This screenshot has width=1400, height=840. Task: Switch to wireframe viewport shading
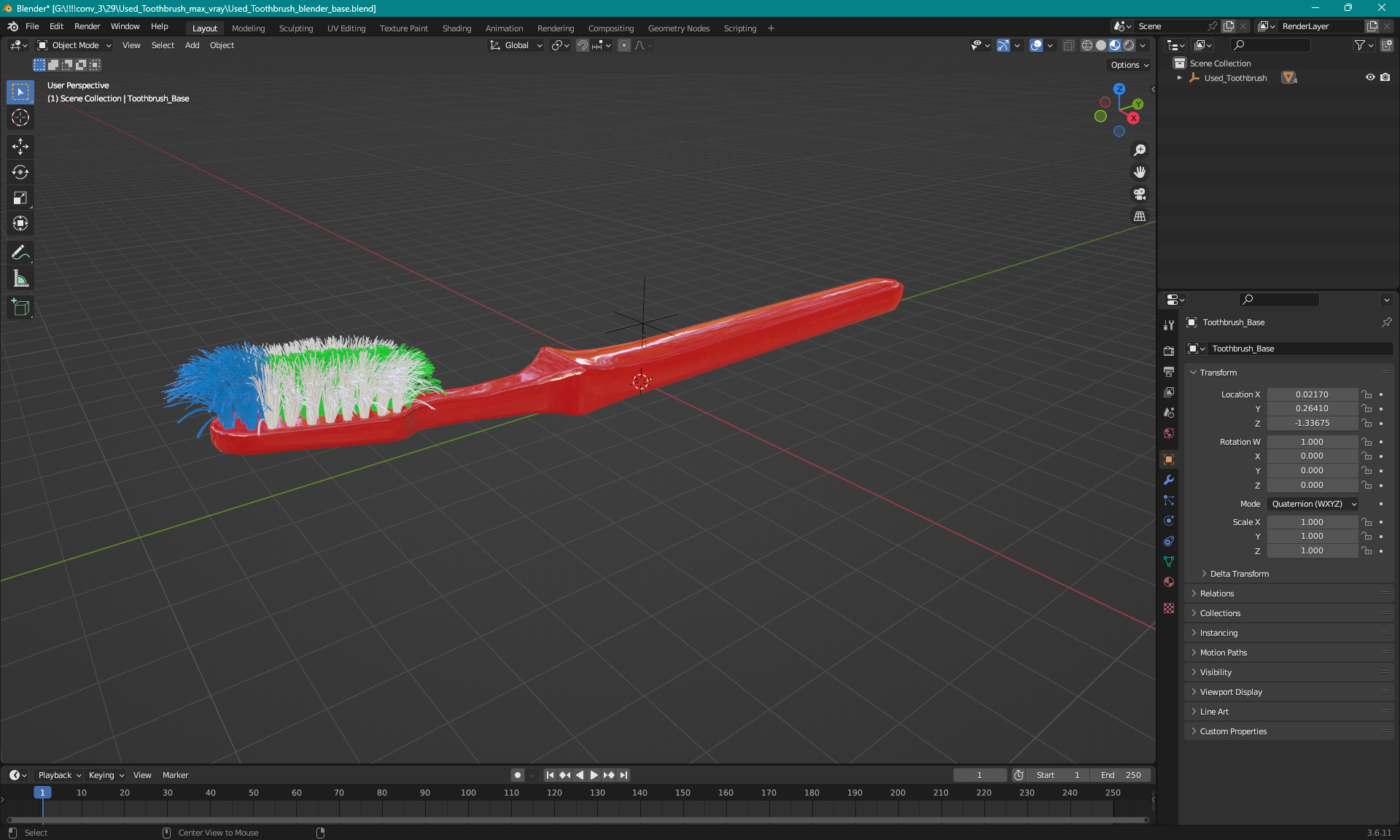[x=1087, y=45]
